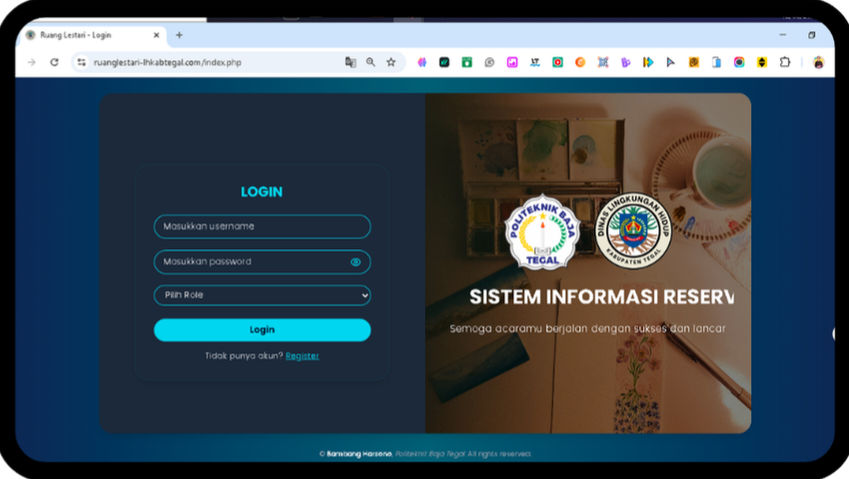Open the orange-blue play arrow extension icon
Screen dimensions: 849x479
pos(648,62)
